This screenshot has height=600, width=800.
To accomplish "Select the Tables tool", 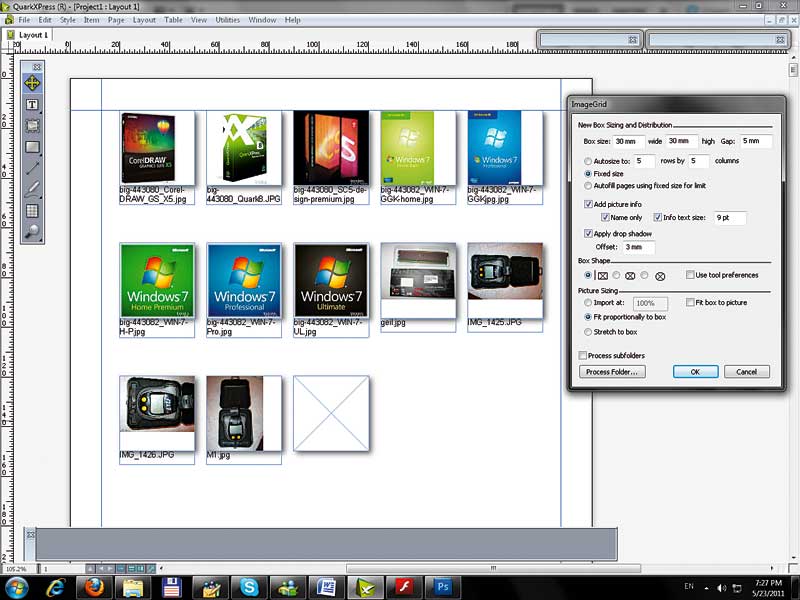I will pyautogui.click(x=32, y=210).
